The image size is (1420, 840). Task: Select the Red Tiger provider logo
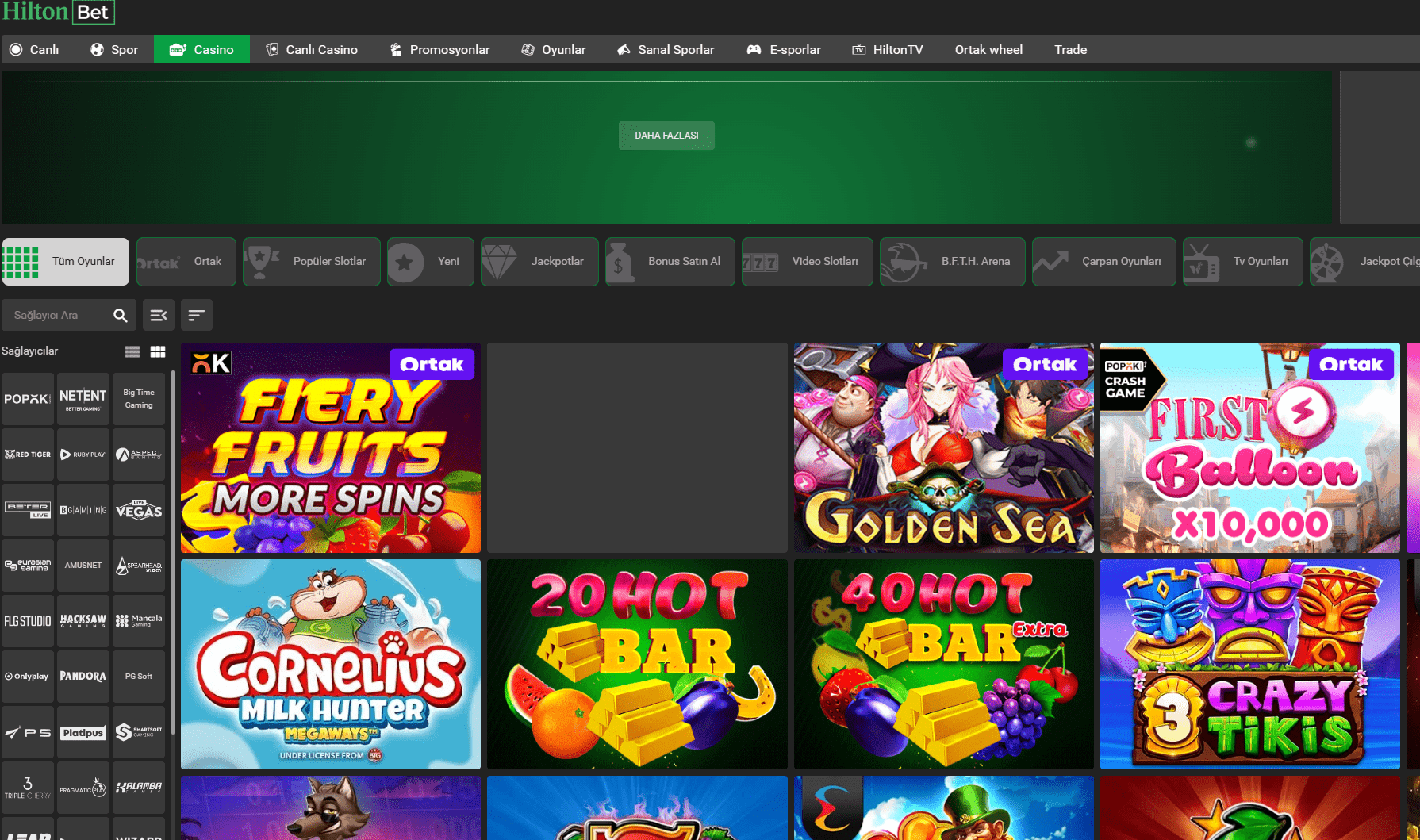click(x=28, y=455)
